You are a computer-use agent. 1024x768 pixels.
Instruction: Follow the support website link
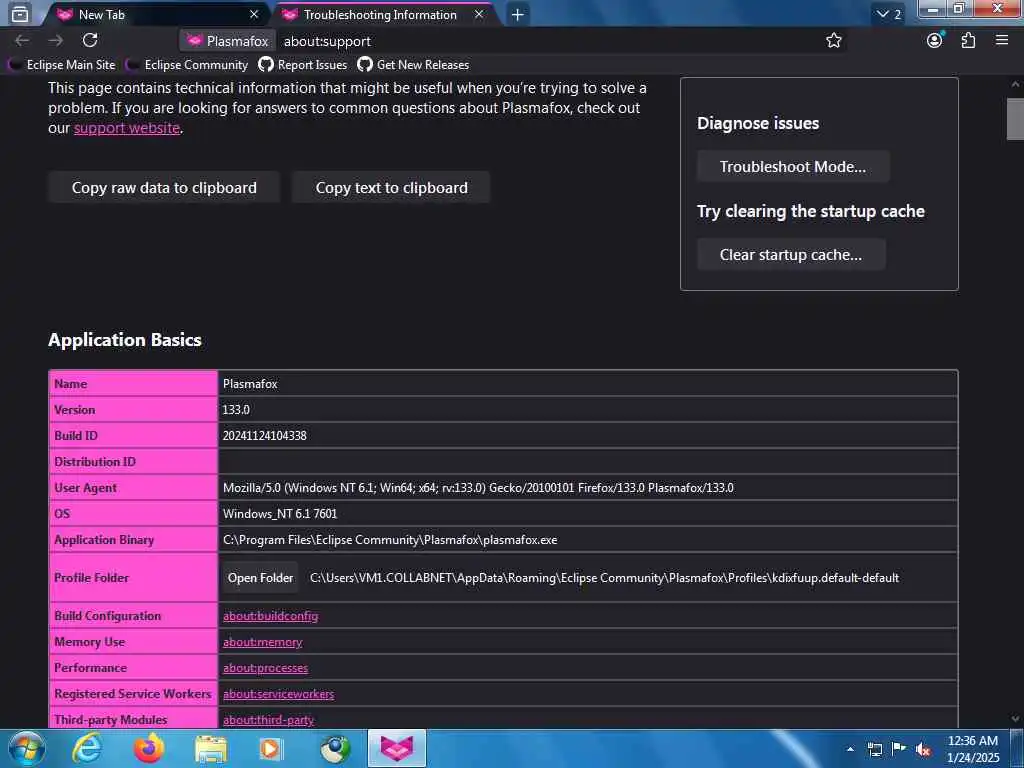click(127, 128)
